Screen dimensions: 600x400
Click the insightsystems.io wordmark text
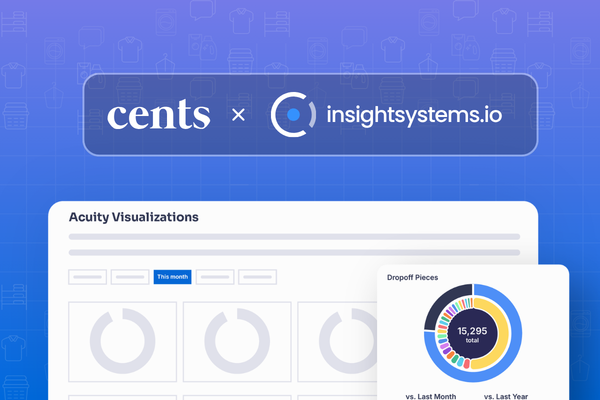click(x=414, y=115)
